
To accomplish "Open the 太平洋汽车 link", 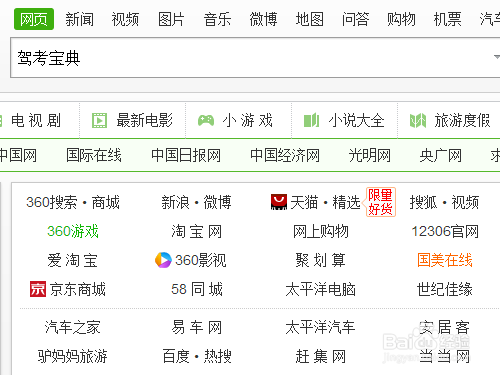I will point(320,327).
